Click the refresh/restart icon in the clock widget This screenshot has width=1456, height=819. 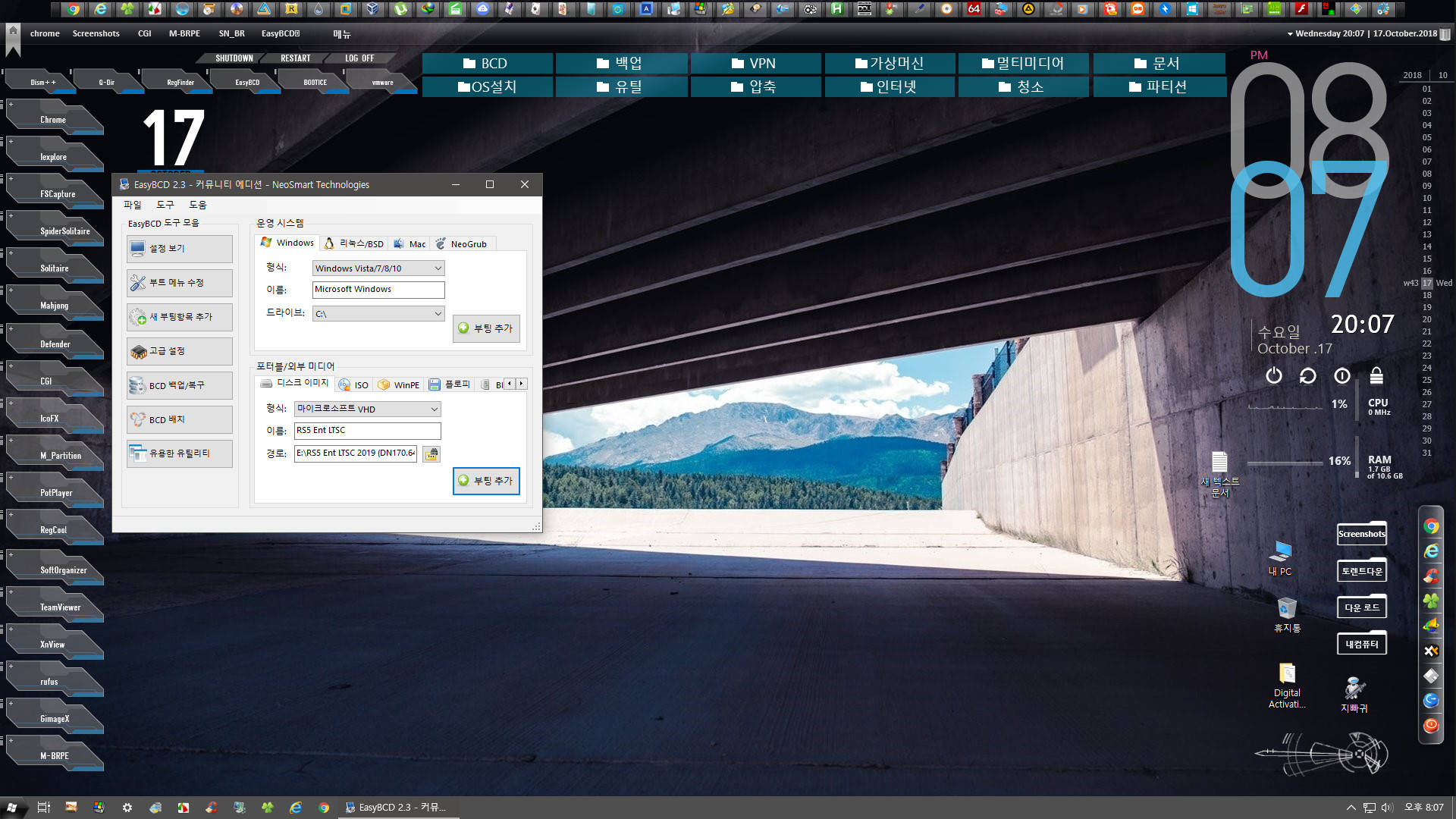point(1308,375)
